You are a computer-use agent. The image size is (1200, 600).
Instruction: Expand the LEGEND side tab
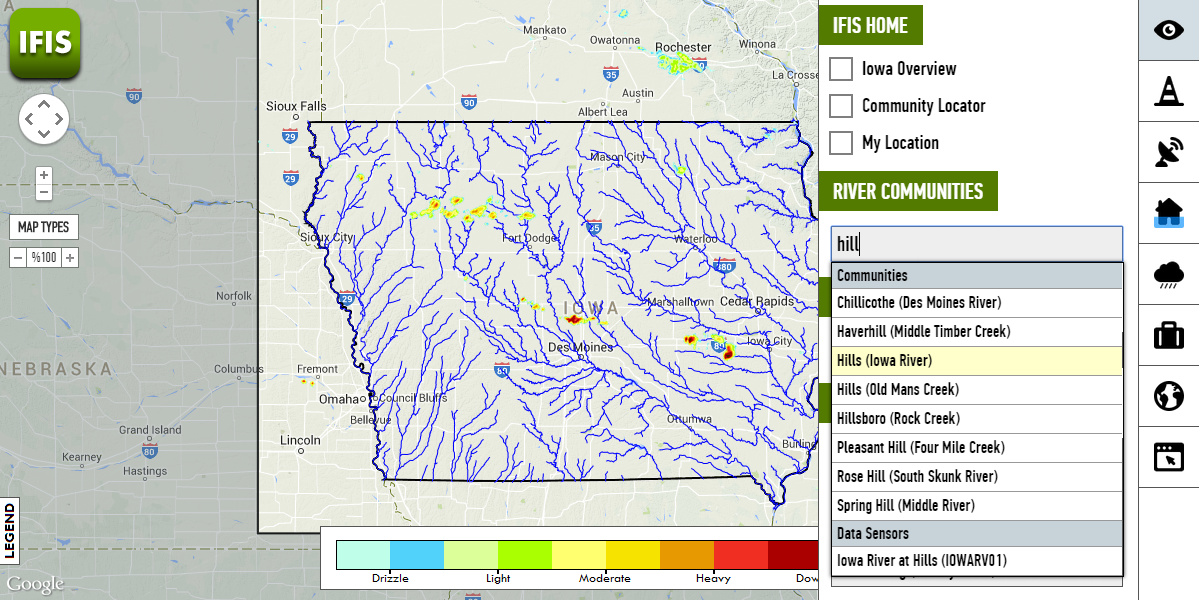10,531
